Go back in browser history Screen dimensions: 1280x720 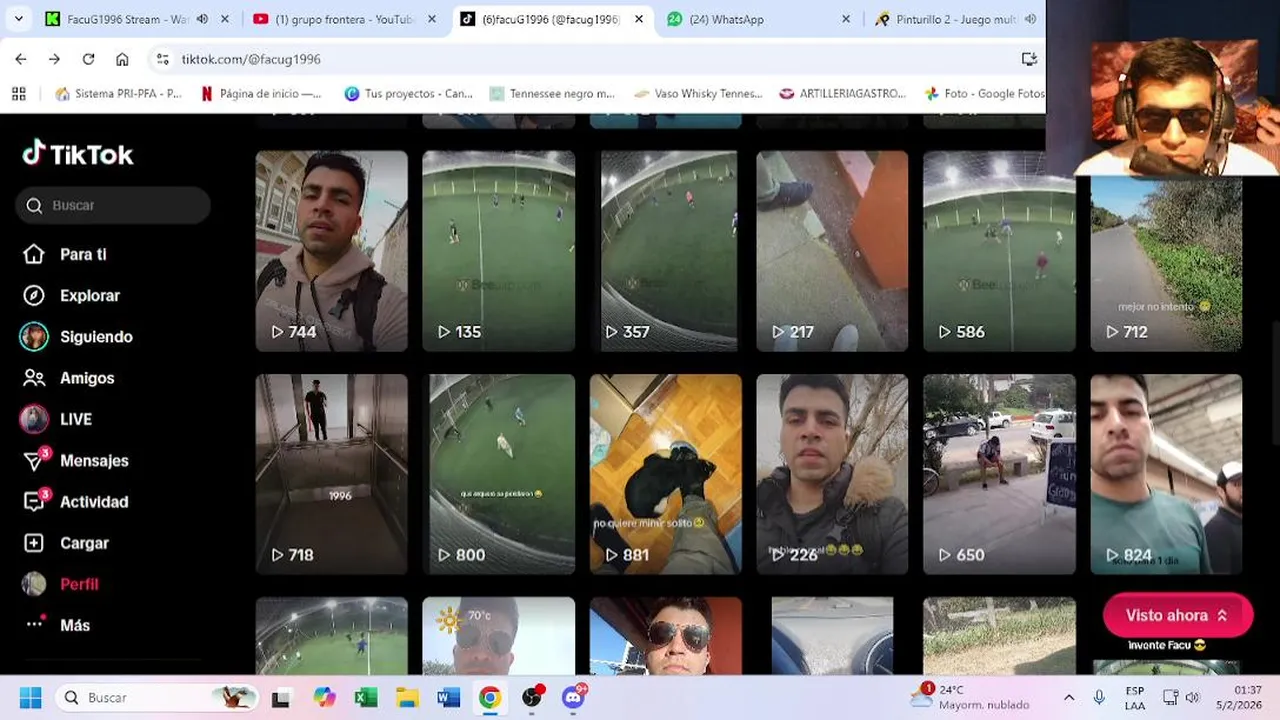tap(21, 59)
